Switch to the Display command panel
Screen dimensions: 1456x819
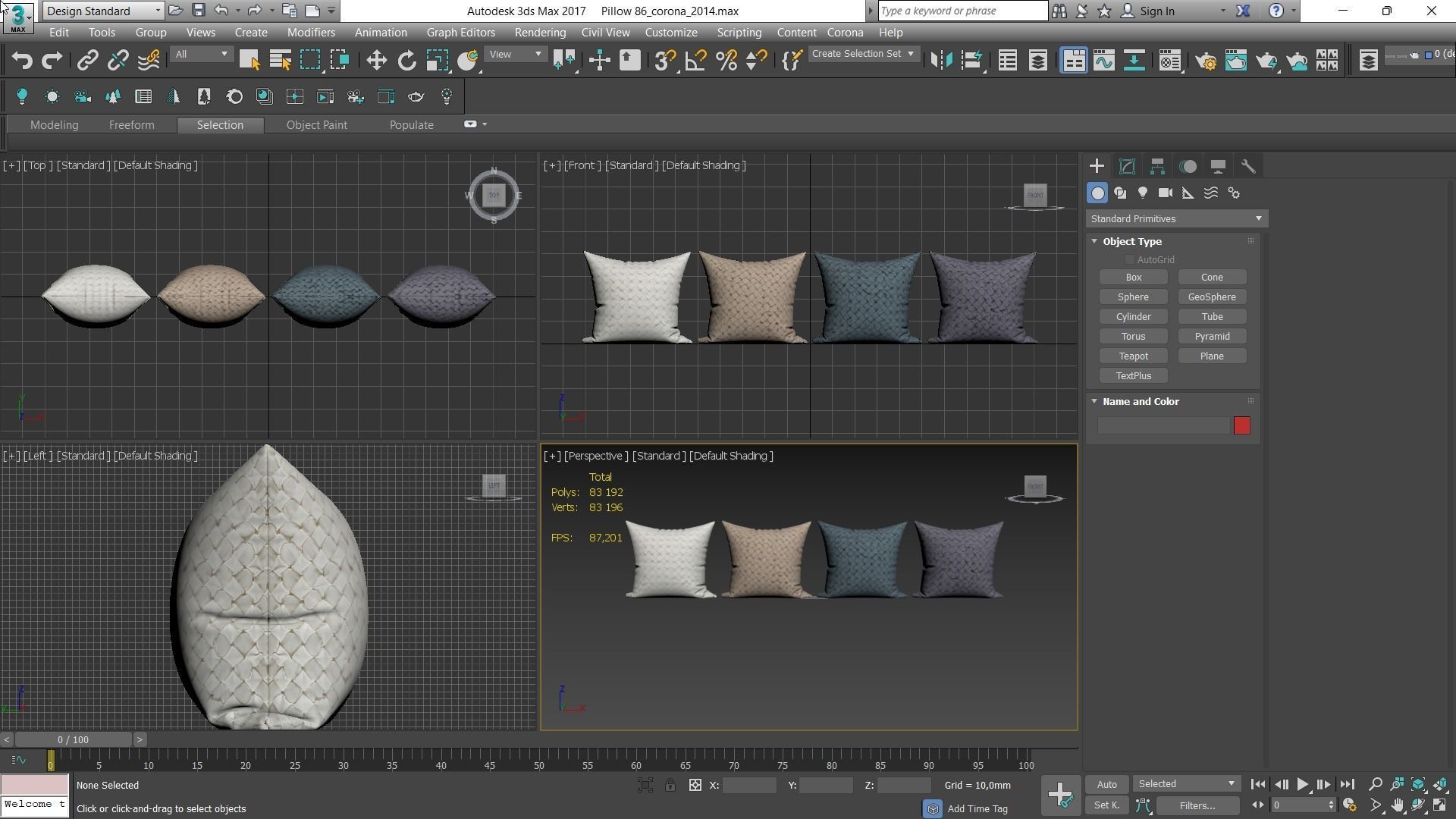[1218, 166]
